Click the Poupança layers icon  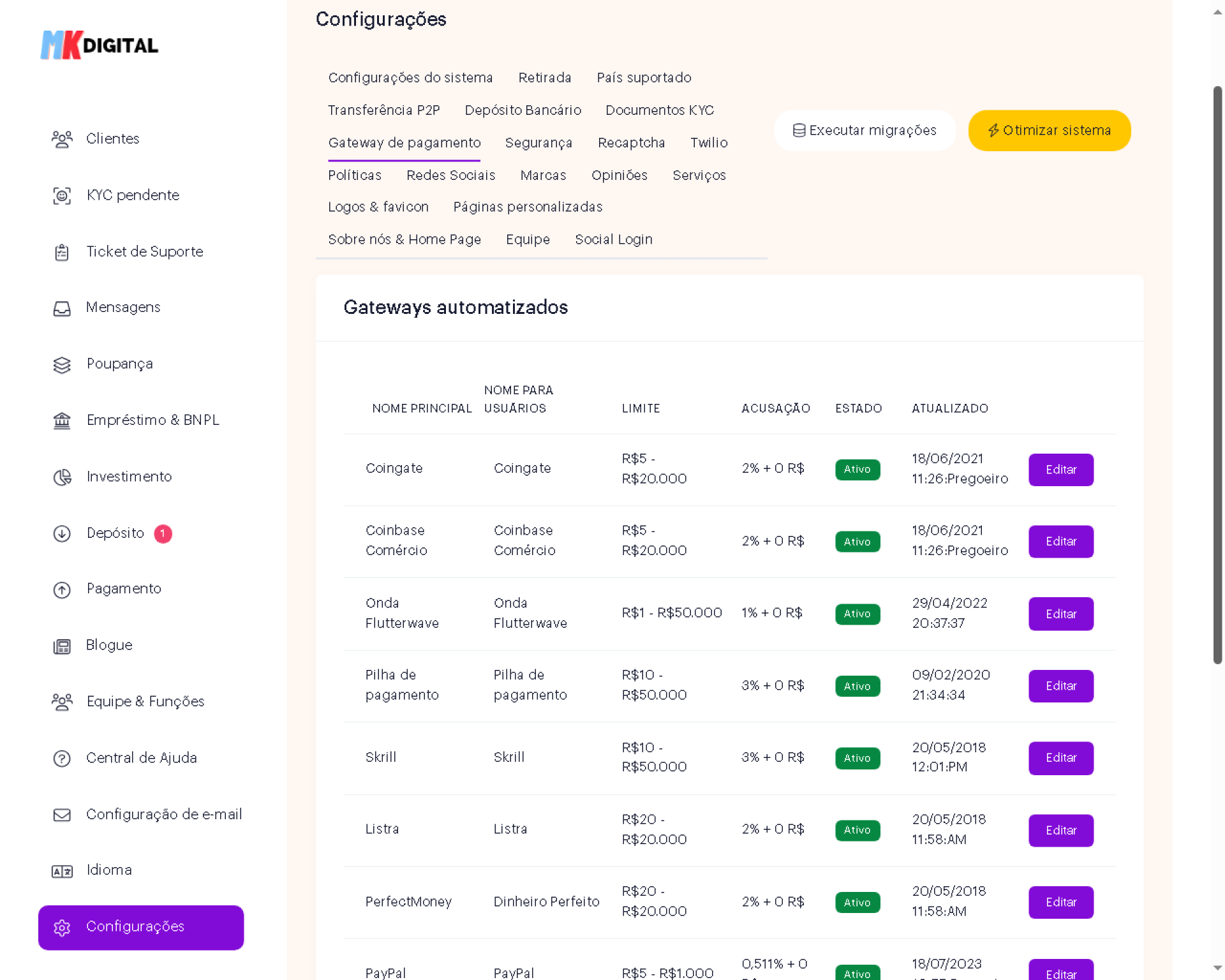[x=62, y=365]
